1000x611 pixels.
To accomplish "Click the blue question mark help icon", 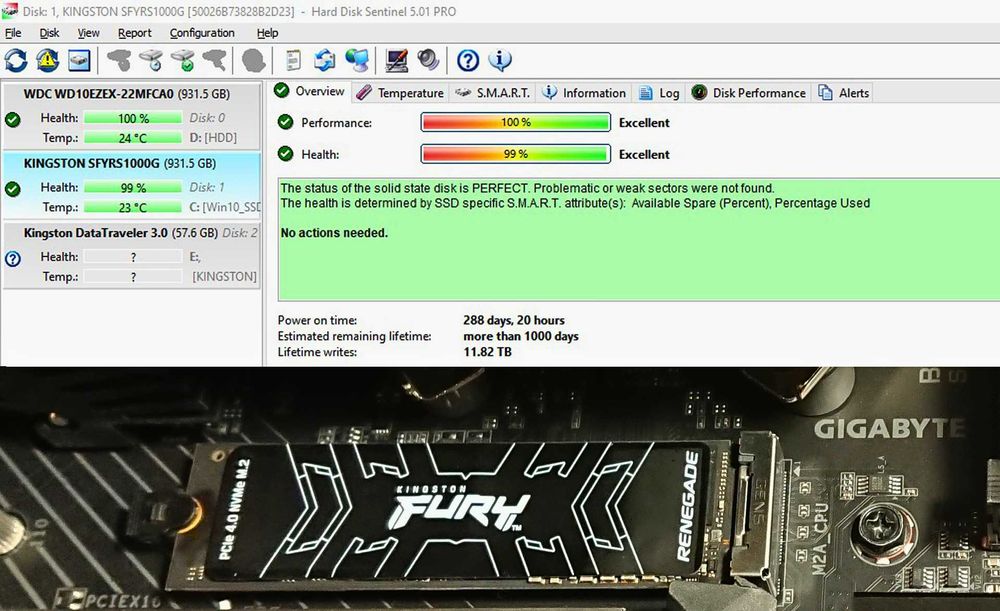I will pyautogui.click(x=468, y=61).
